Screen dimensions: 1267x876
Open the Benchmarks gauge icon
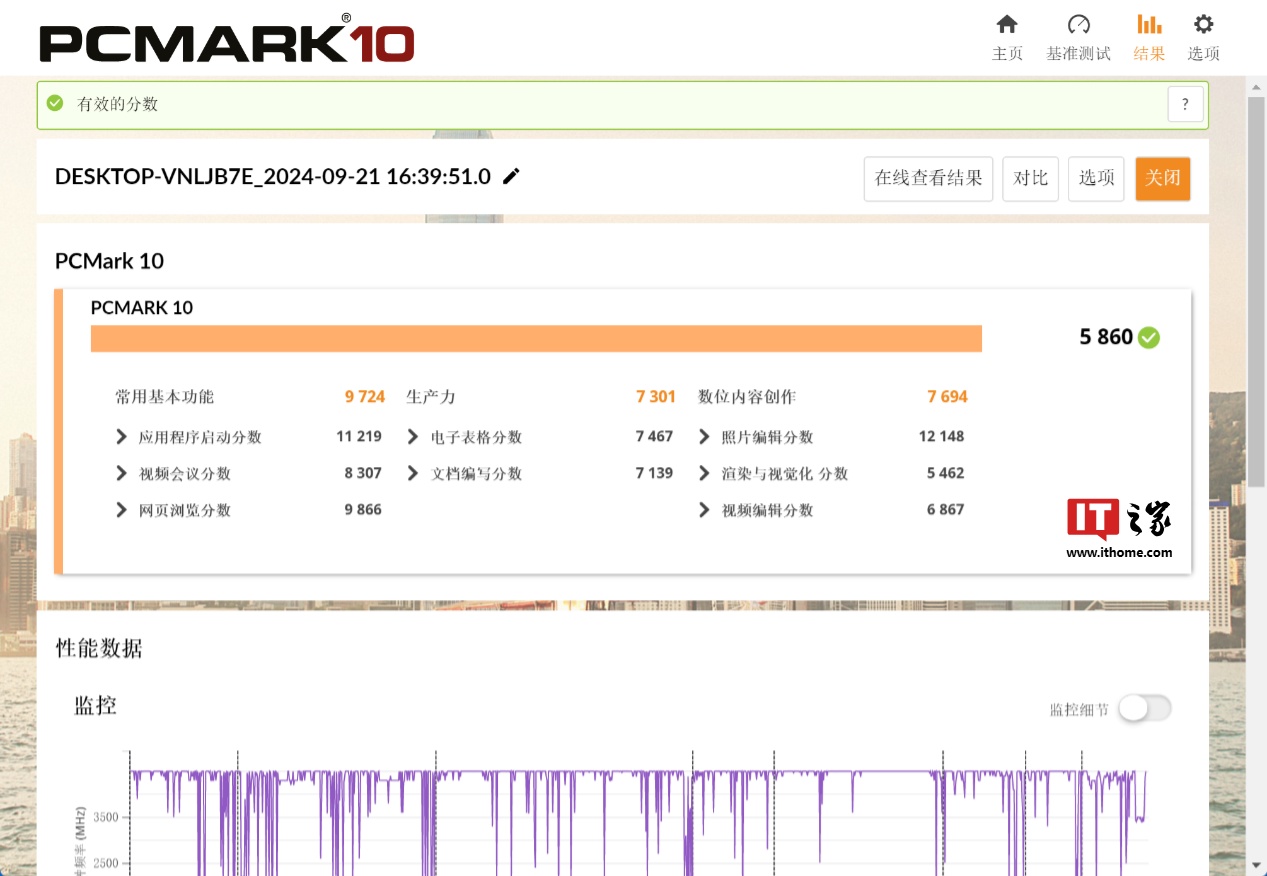coord(1078,25)
